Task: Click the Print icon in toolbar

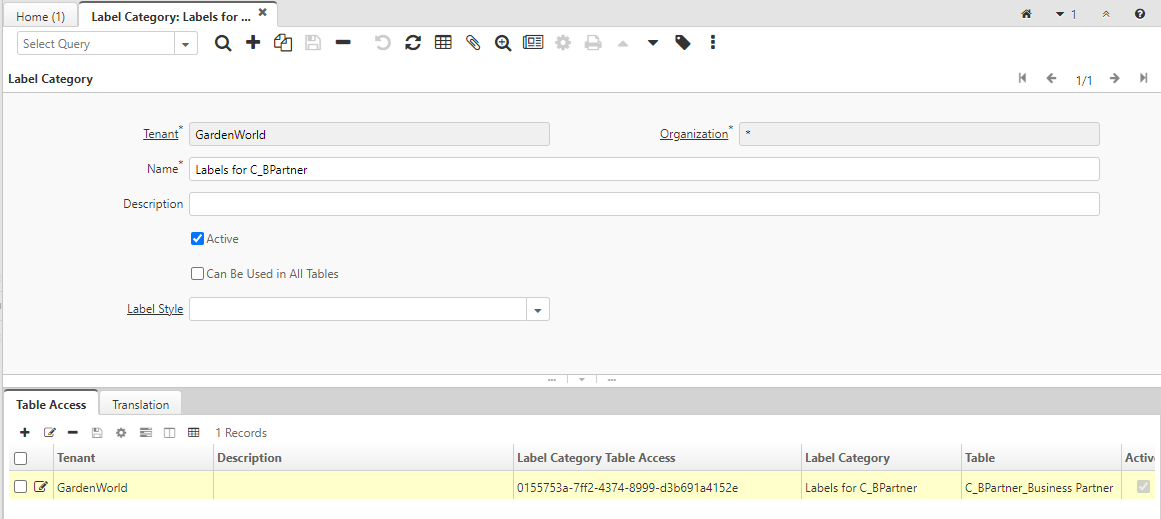Action: tap(593, 43)
